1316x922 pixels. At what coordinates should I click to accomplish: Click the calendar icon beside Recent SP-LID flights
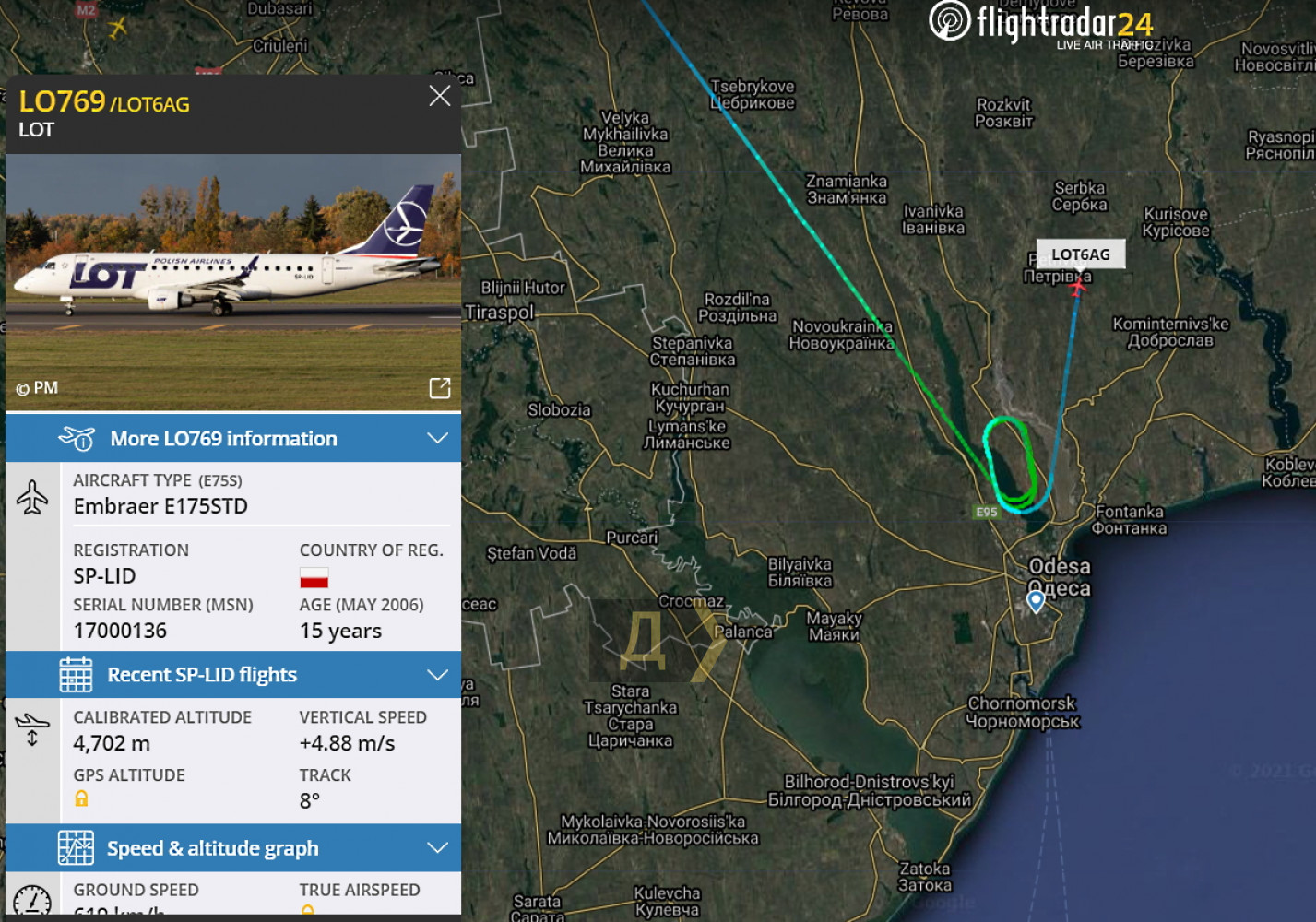pyautogui.click(x=76, y=674)
